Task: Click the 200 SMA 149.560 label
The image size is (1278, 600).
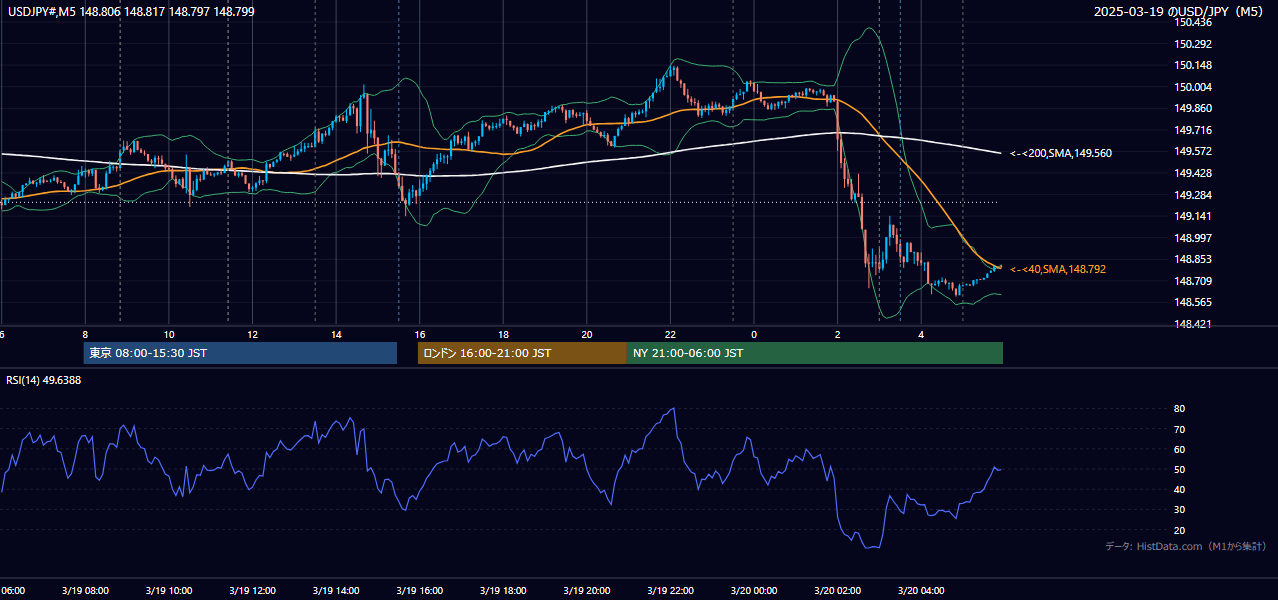Action: point(1061,153)
